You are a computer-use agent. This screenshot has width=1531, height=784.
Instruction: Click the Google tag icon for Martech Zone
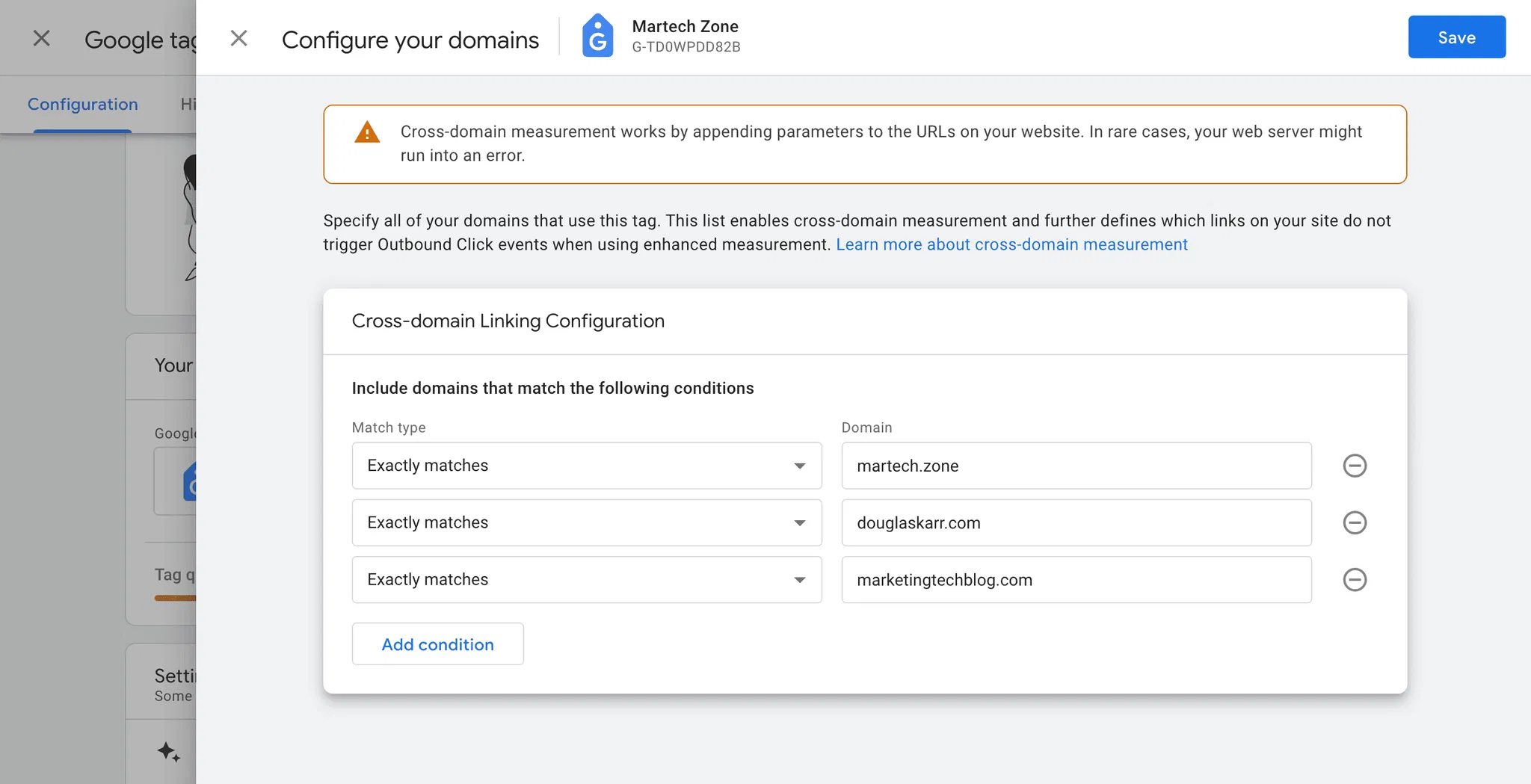pyautogui.click(x=597, y=36)
